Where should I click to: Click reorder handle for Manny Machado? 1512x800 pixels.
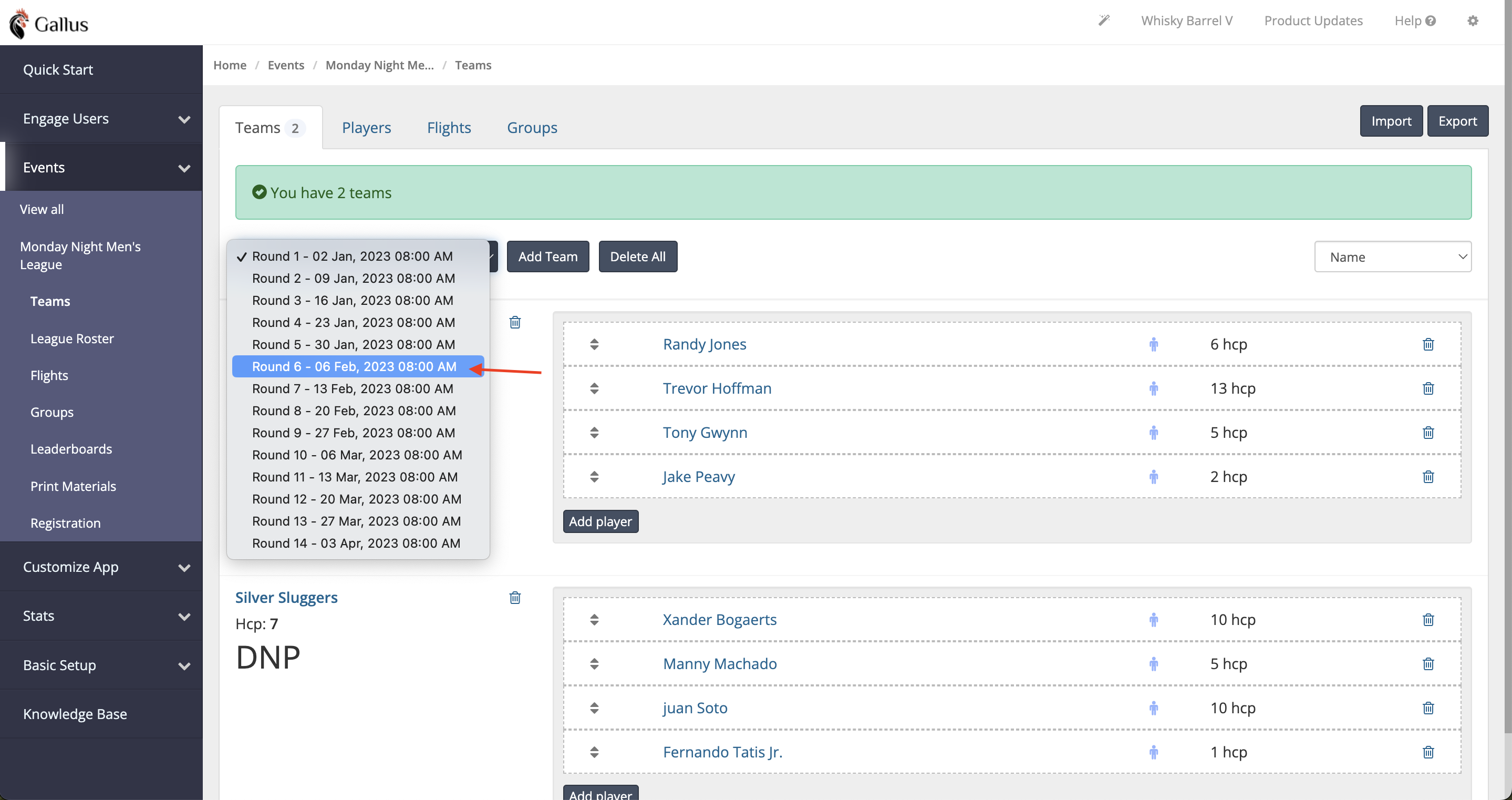[x=594, y=664]
